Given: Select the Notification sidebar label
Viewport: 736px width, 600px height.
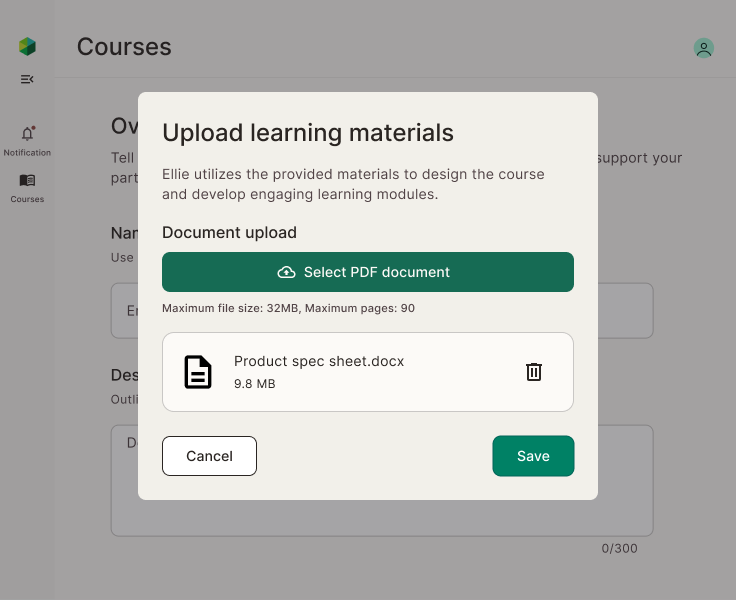Looking at the screenshot, I should tap(27, 153).
